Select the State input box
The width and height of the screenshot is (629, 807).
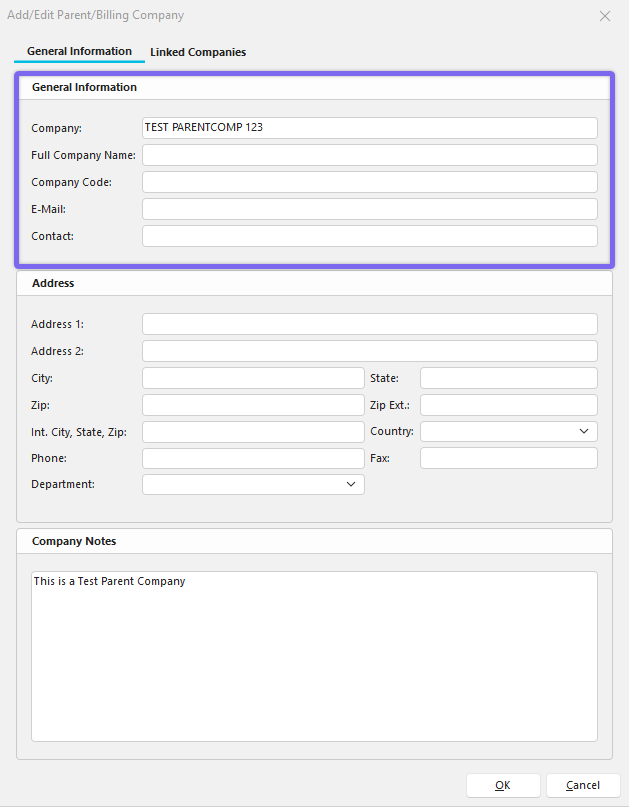pyautogui.click(x=508, y=378)
